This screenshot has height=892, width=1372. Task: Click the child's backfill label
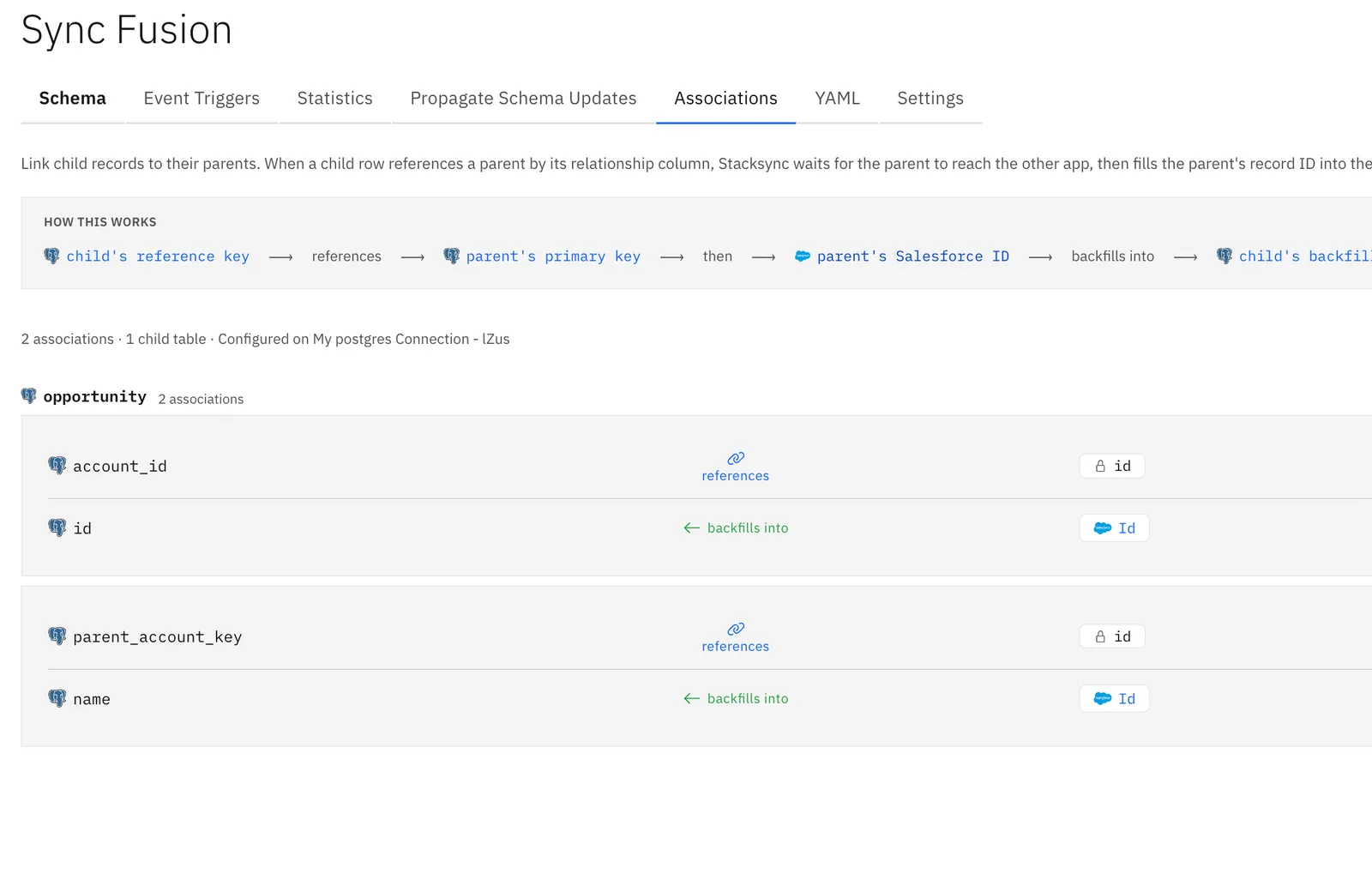(x=1305, y=256)
